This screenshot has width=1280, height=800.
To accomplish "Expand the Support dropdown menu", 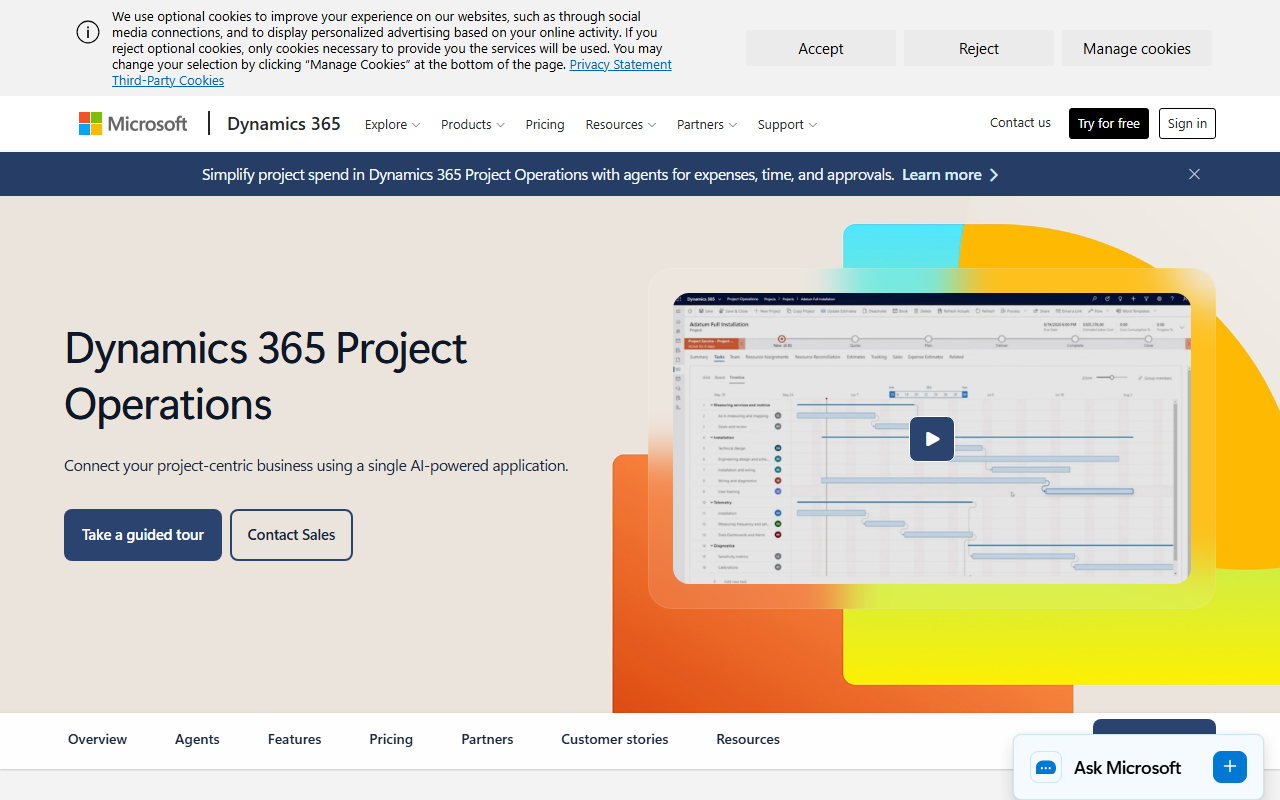I will [787, 125].
